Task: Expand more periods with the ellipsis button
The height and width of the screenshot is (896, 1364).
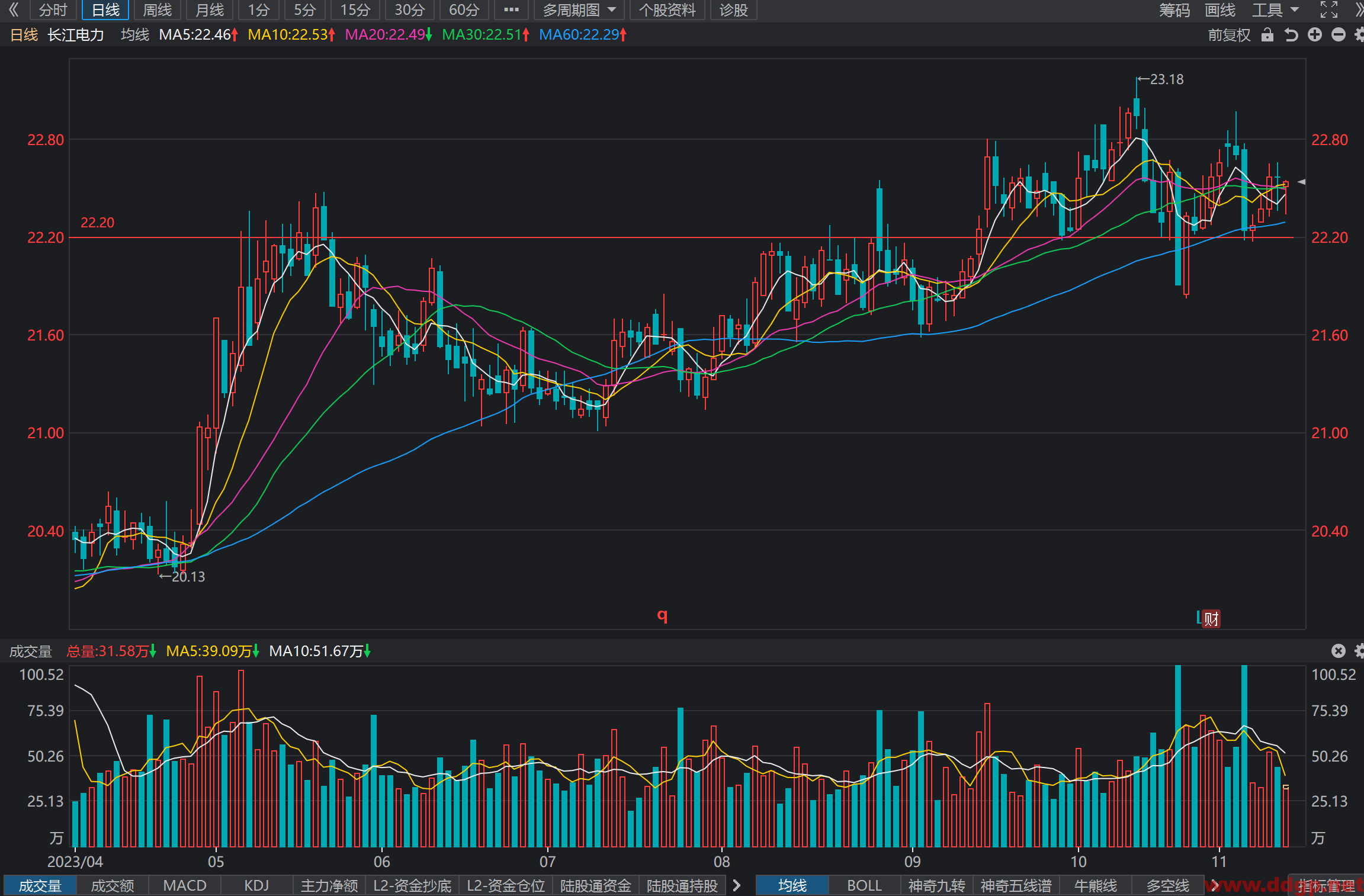Action: pos(511,10)
